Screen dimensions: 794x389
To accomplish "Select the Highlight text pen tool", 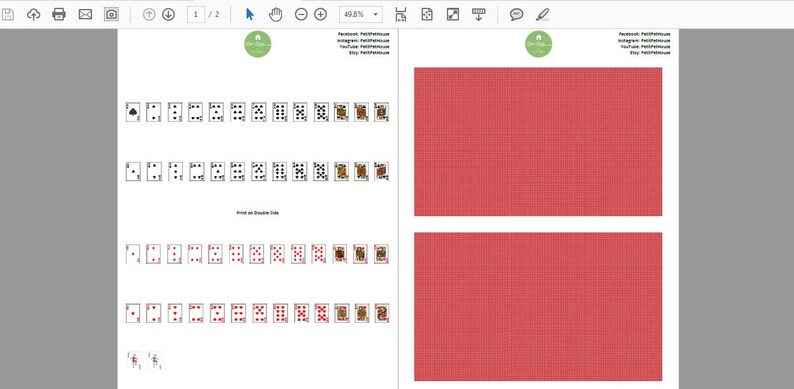I will coord(542,14).
